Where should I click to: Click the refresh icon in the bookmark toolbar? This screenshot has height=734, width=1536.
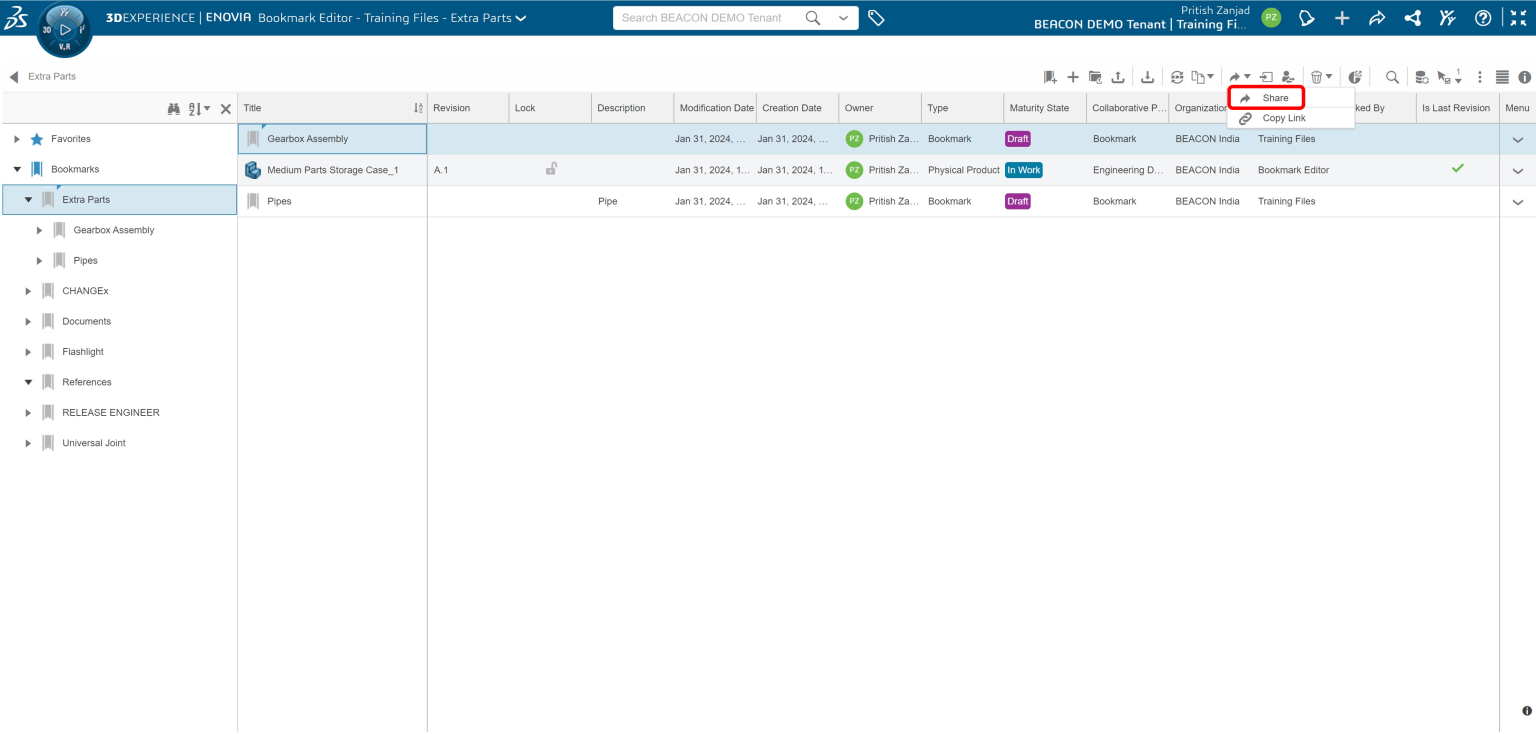pos(1177,77)
